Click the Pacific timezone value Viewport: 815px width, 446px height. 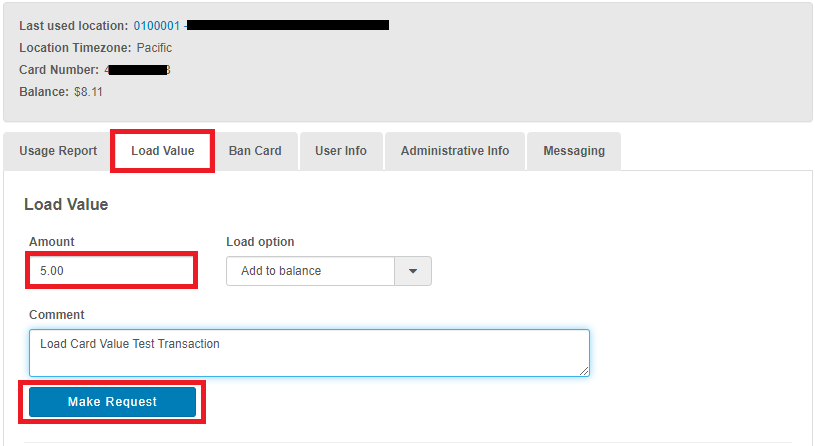point(154,47)
